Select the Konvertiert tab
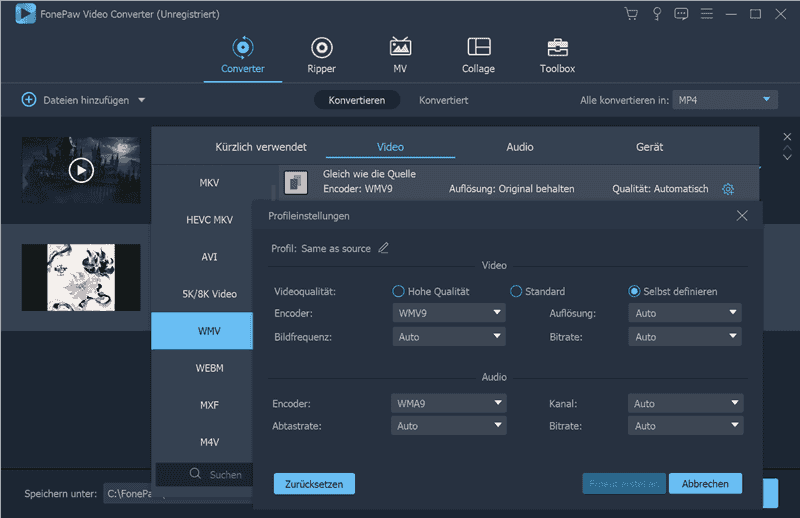Viewport: 800px width, 518px height. (443, 100)
